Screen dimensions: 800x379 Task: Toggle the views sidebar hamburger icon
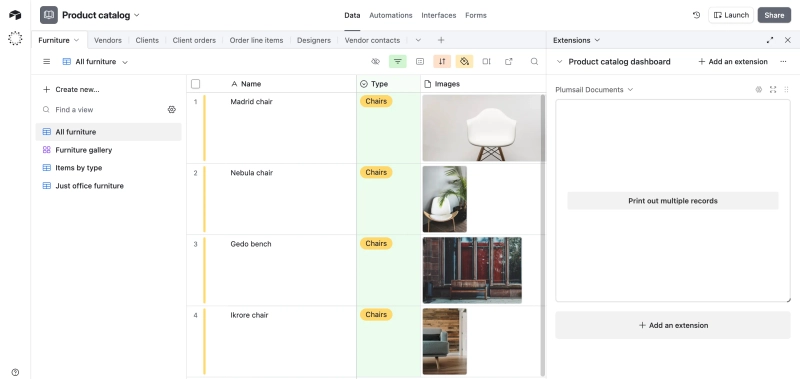tap(46, 62)
